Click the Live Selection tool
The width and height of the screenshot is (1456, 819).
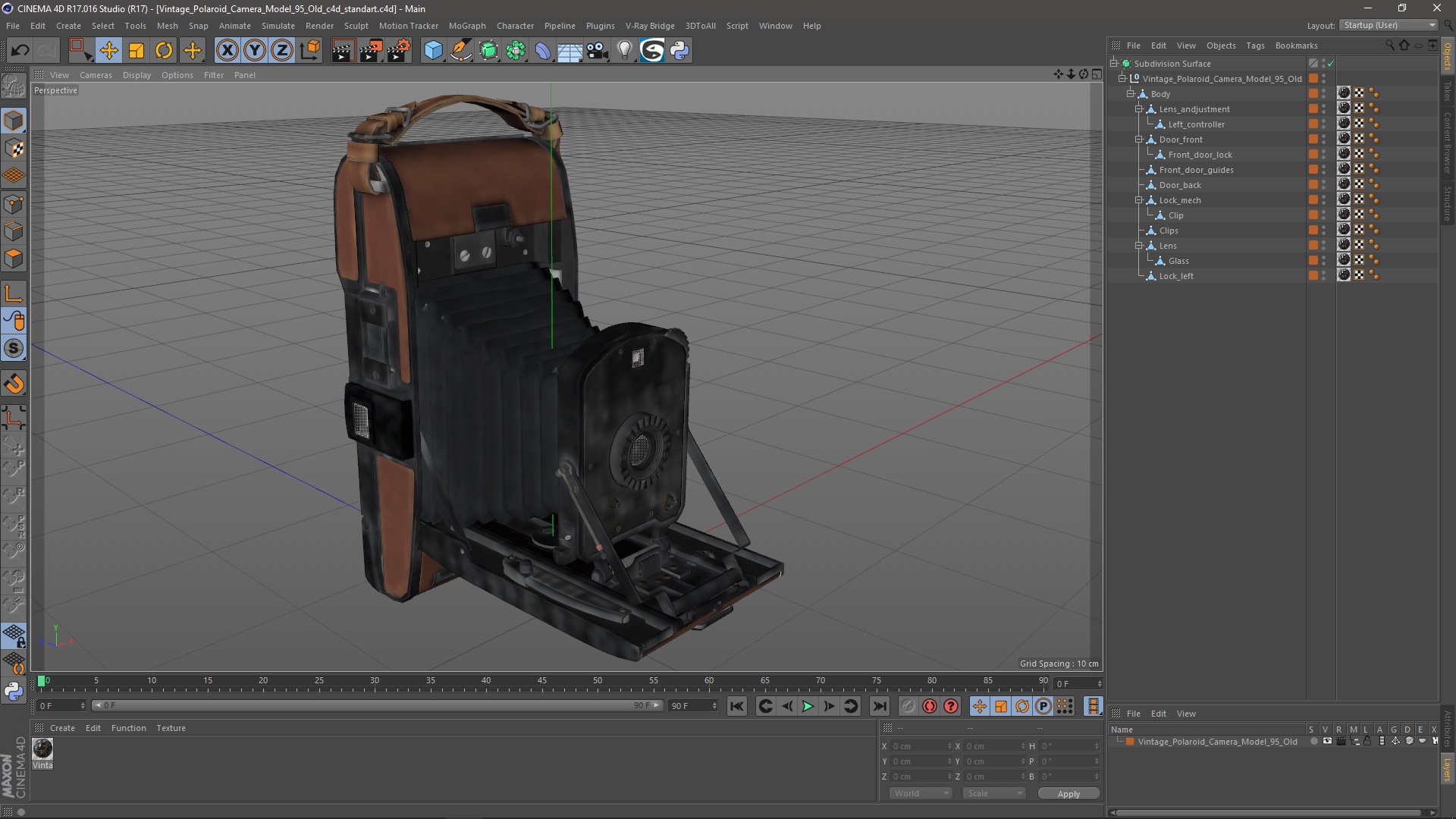pos(80,51)
